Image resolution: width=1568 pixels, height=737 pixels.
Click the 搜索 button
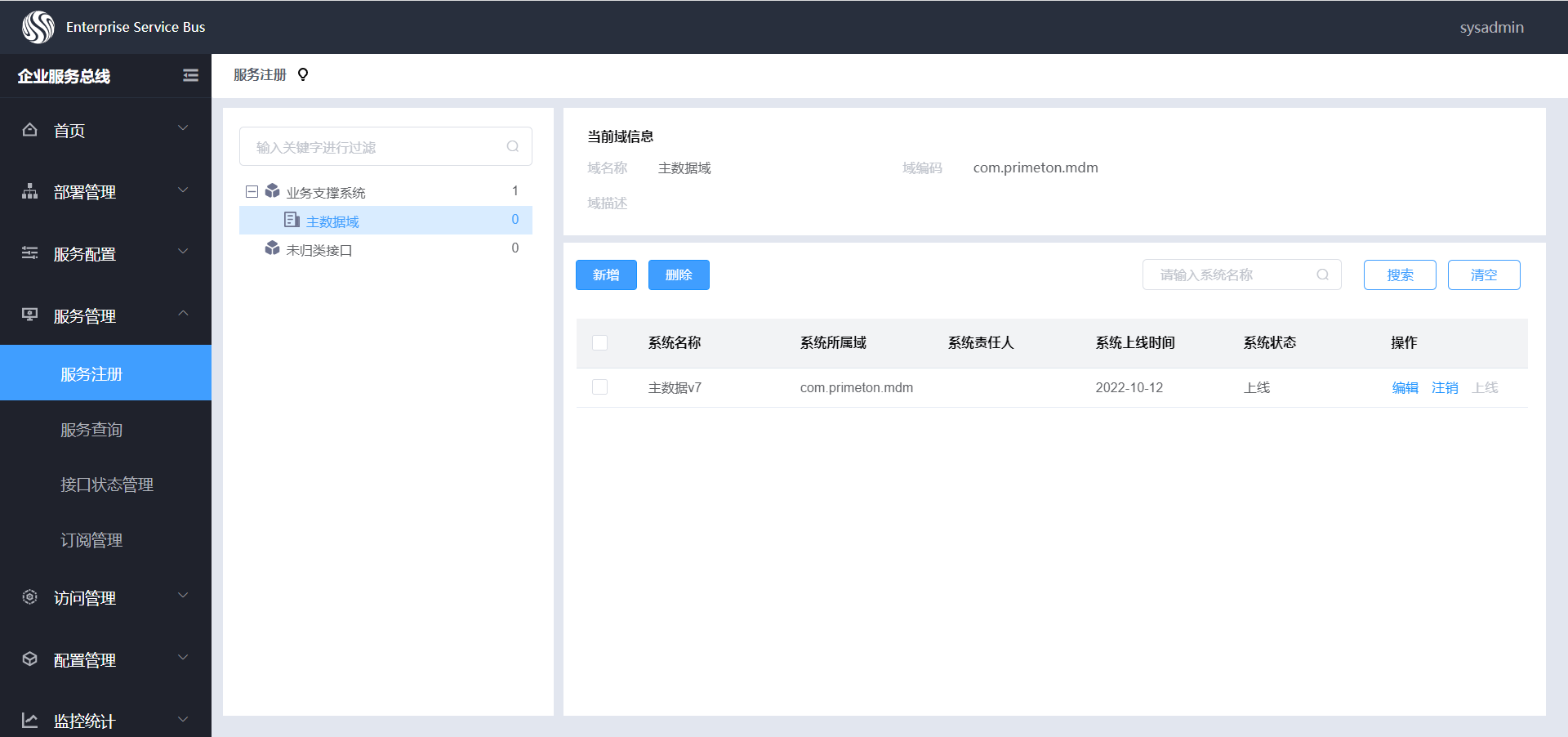1400,275
